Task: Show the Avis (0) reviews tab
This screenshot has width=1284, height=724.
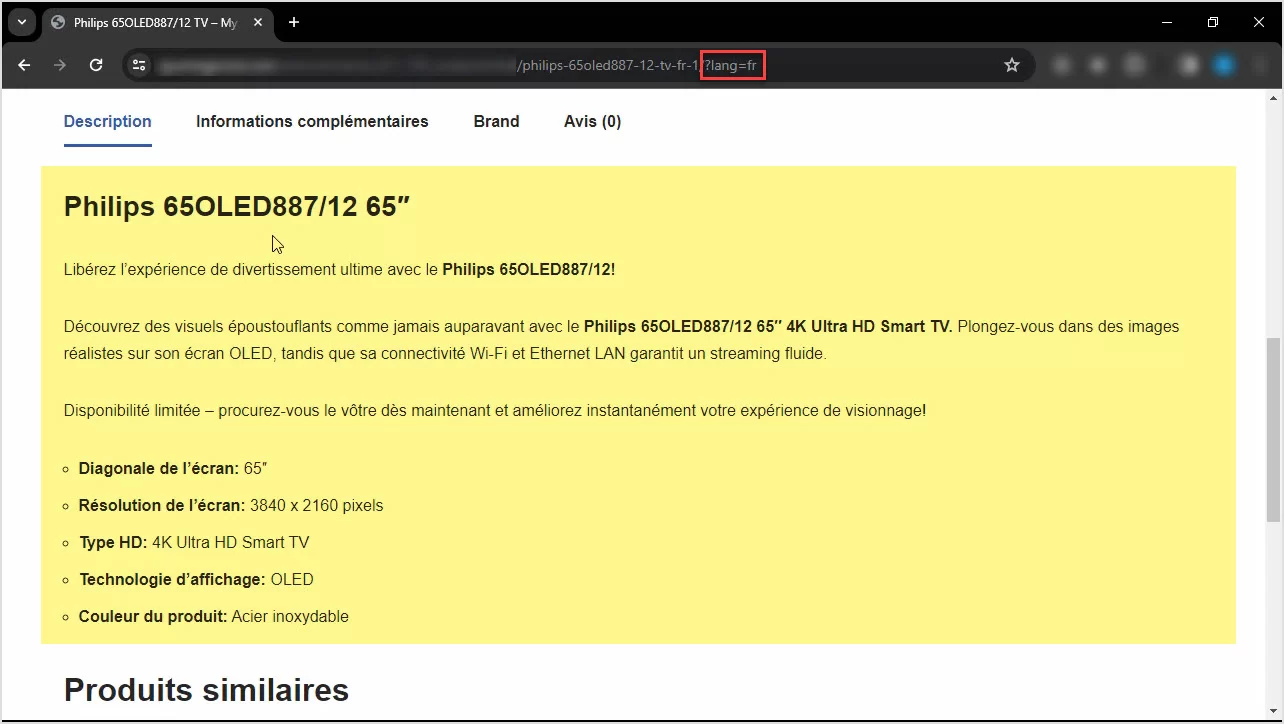Action: click(x=592, y=121)
